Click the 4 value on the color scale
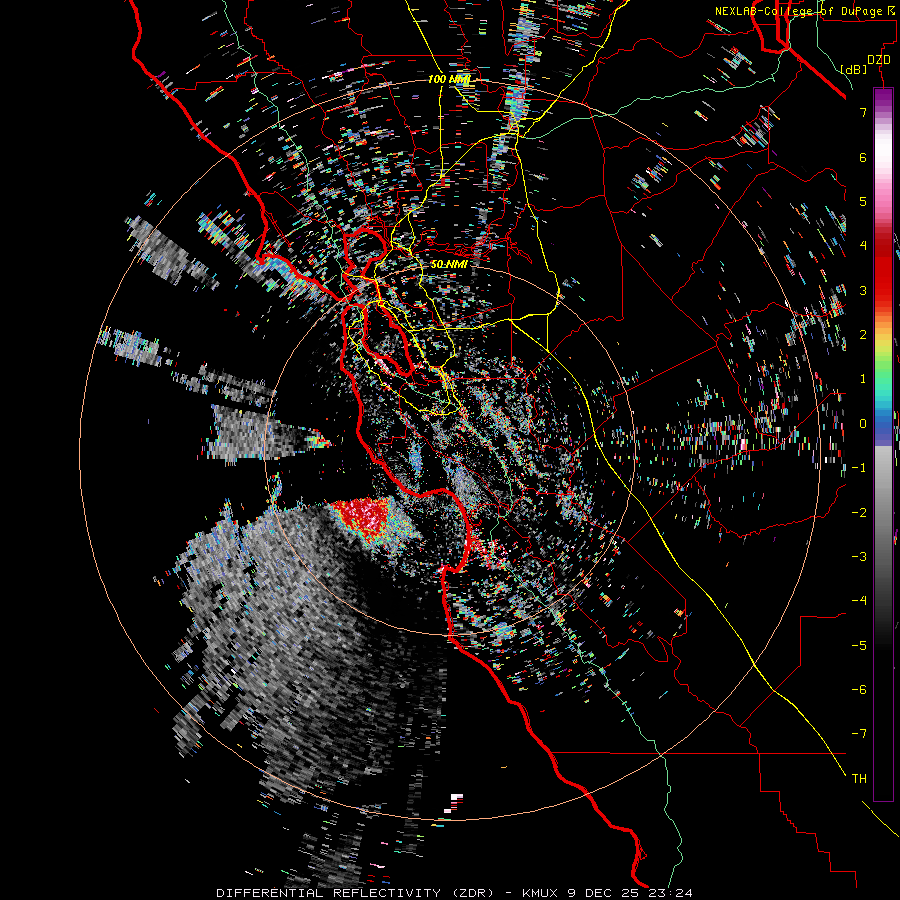Image resolution: width=900 pixels, height=900 pixels. pos(863,246)
